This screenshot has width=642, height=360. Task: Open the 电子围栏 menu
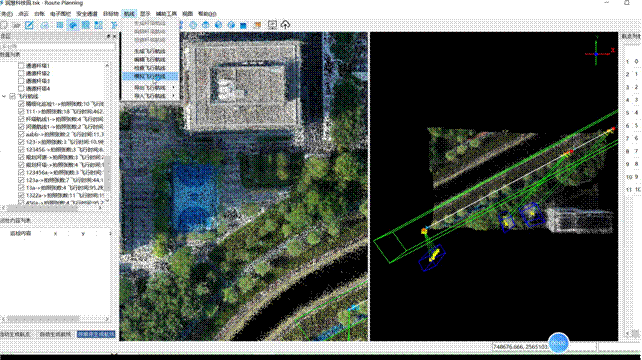pyautogui.click(x=61, y=14)
